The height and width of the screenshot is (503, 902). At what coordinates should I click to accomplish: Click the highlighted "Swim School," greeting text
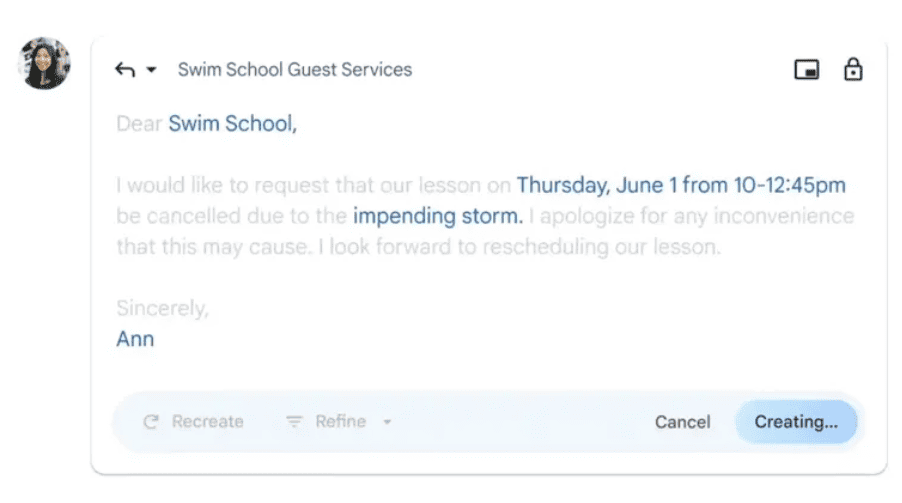(x=232, y=124)
